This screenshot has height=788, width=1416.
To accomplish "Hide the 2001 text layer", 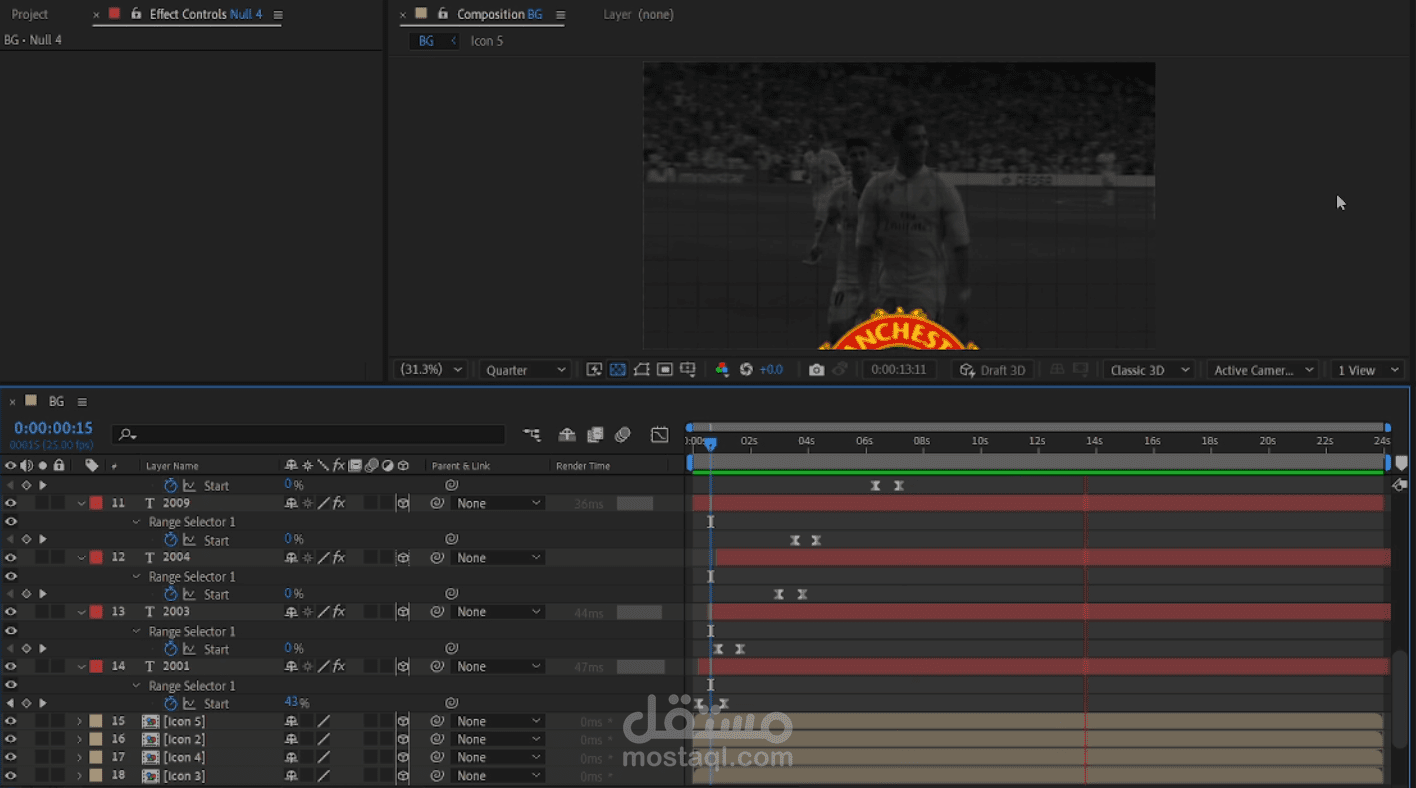I will click(x=11, y=667).
